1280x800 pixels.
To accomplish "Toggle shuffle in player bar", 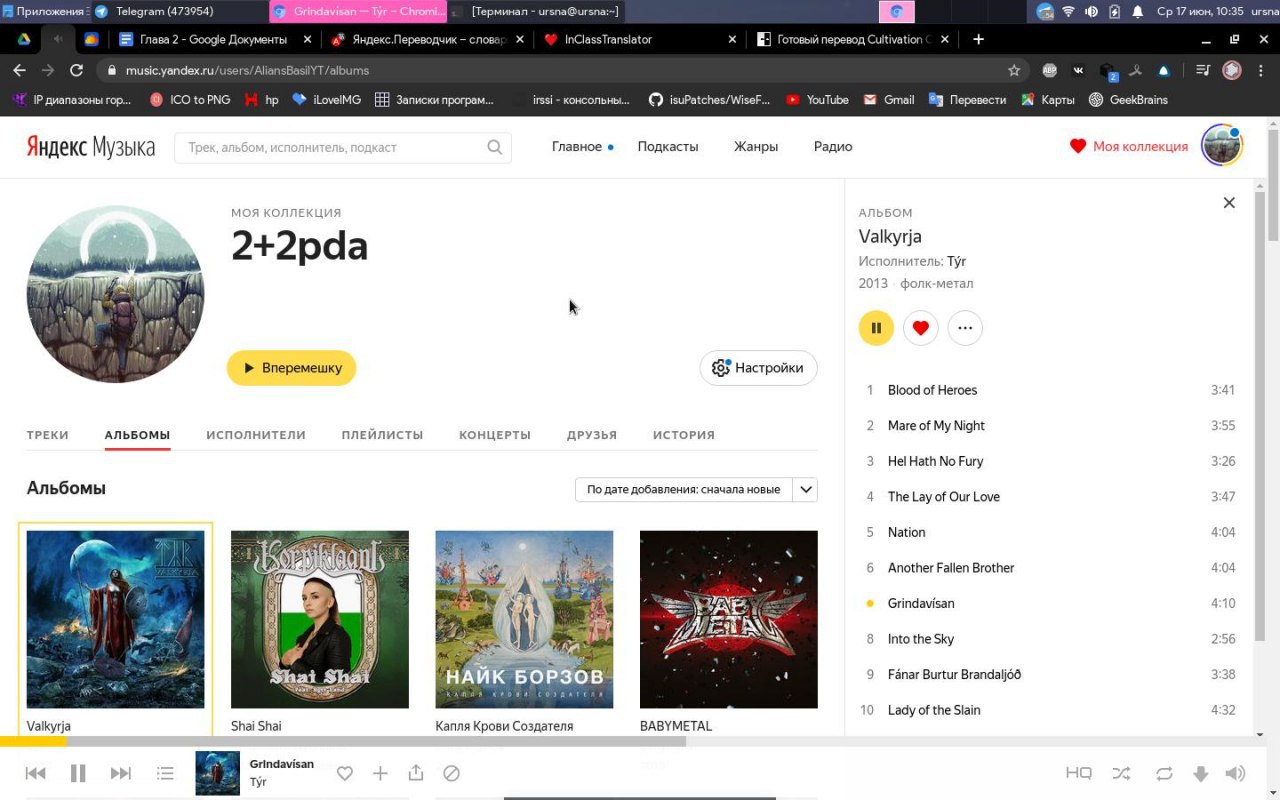I will pos(1121,773).
